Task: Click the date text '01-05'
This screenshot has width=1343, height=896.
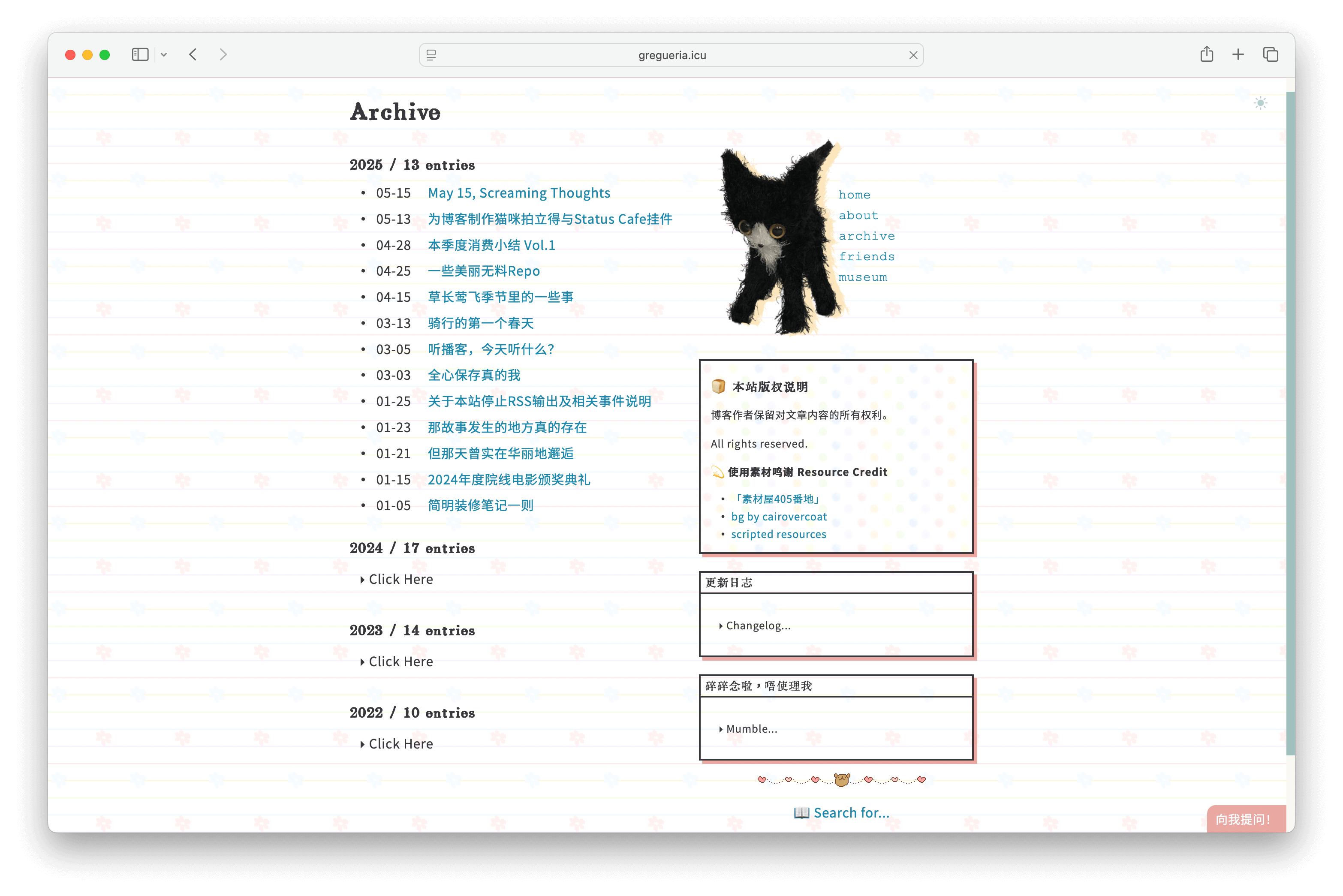Action: tap(393, 506)
